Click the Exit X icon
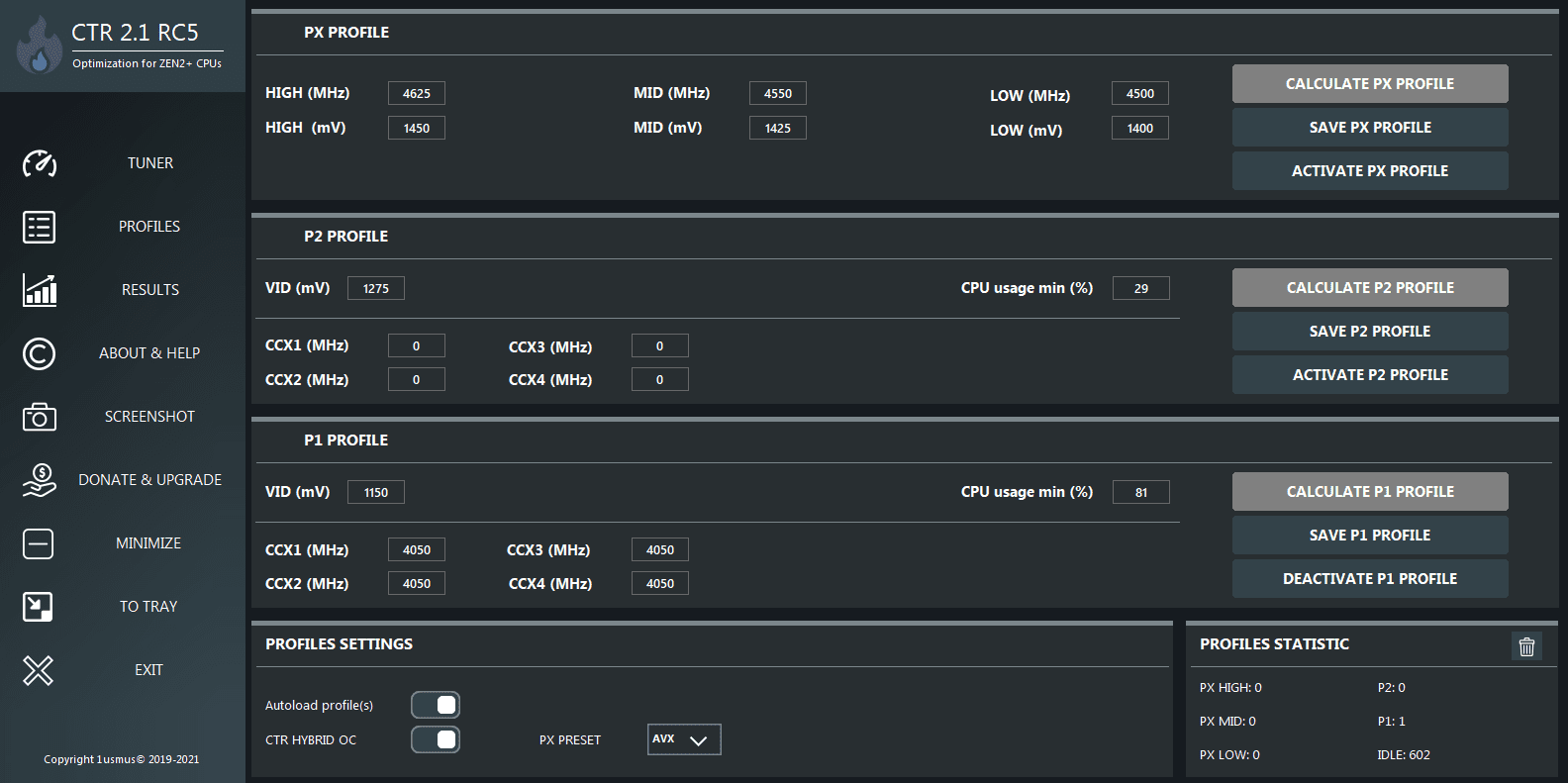This screenshot has height=783, width=1568. [39, 670]
